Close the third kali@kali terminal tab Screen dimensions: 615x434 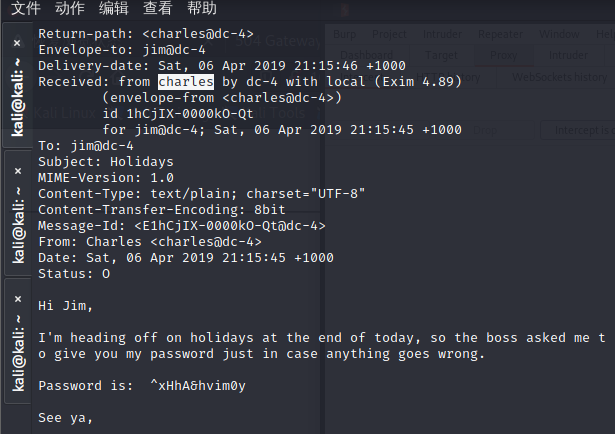coord(18,299)
